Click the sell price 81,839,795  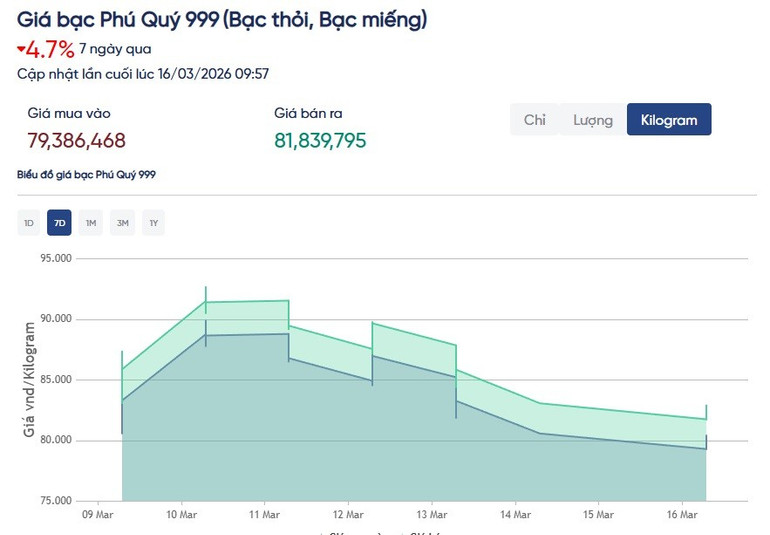pos(320,141)
